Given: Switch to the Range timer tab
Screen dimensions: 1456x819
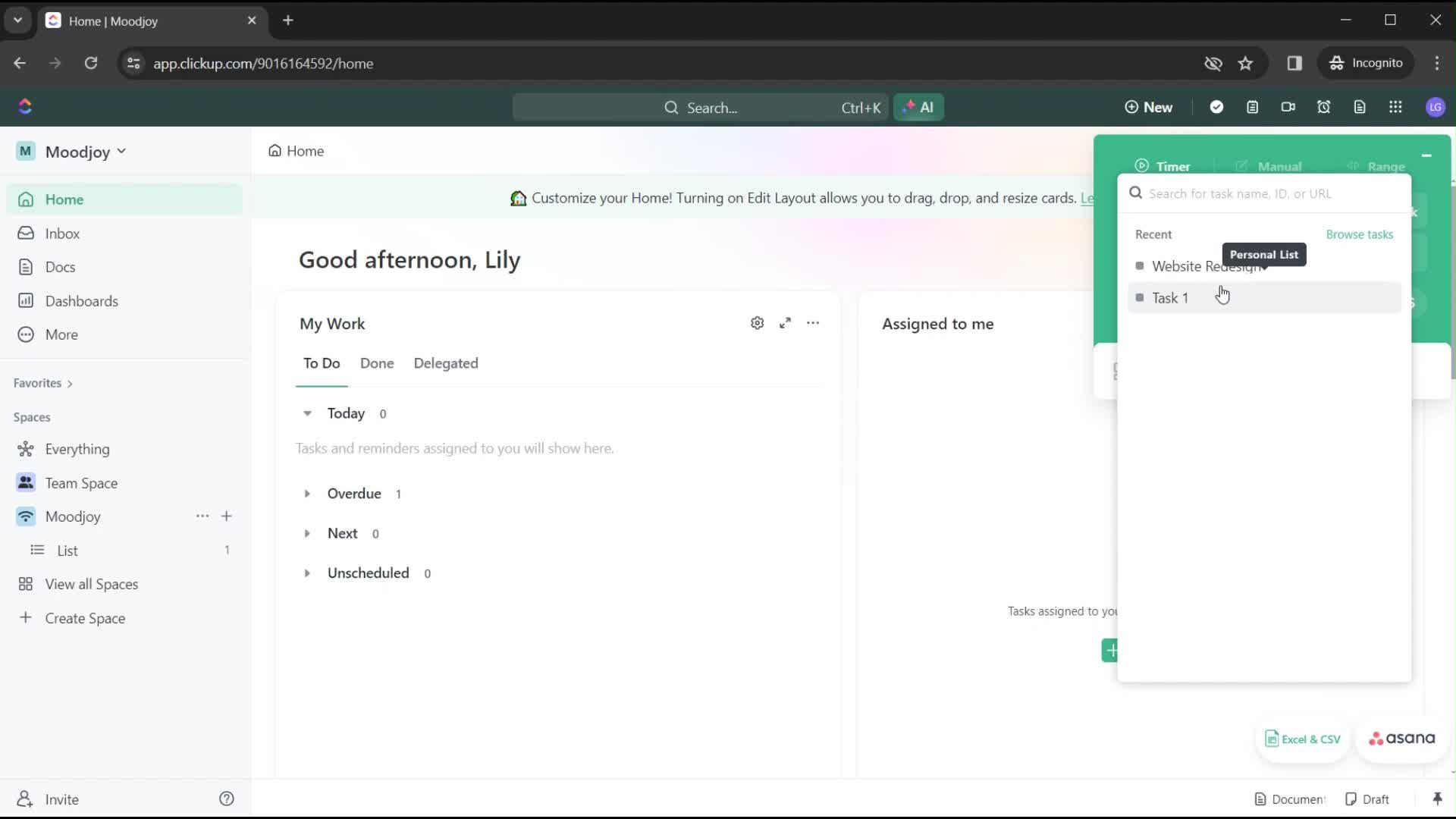Looking at the screenshot, I should tap(1386, 165).
